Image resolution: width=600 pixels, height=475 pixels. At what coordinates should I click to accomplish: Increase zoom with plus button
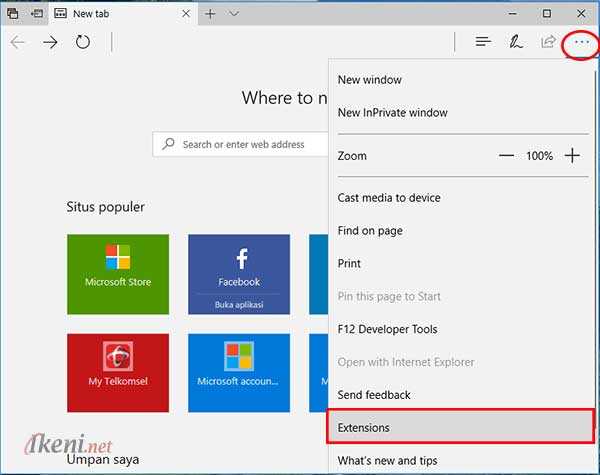point(572,155)
